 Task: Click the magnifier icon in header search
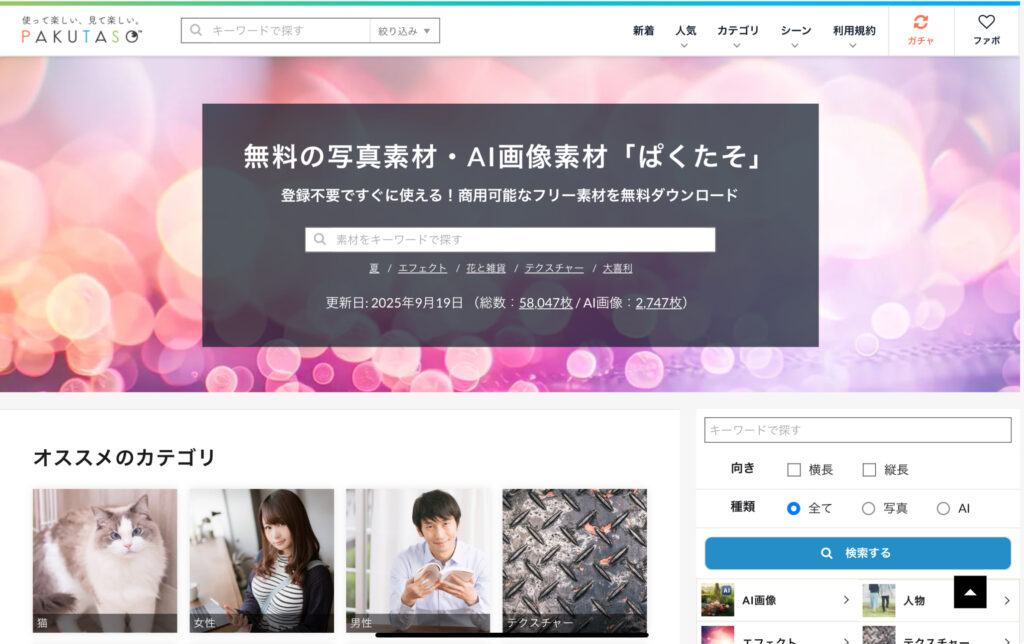(x=196, y=31)
